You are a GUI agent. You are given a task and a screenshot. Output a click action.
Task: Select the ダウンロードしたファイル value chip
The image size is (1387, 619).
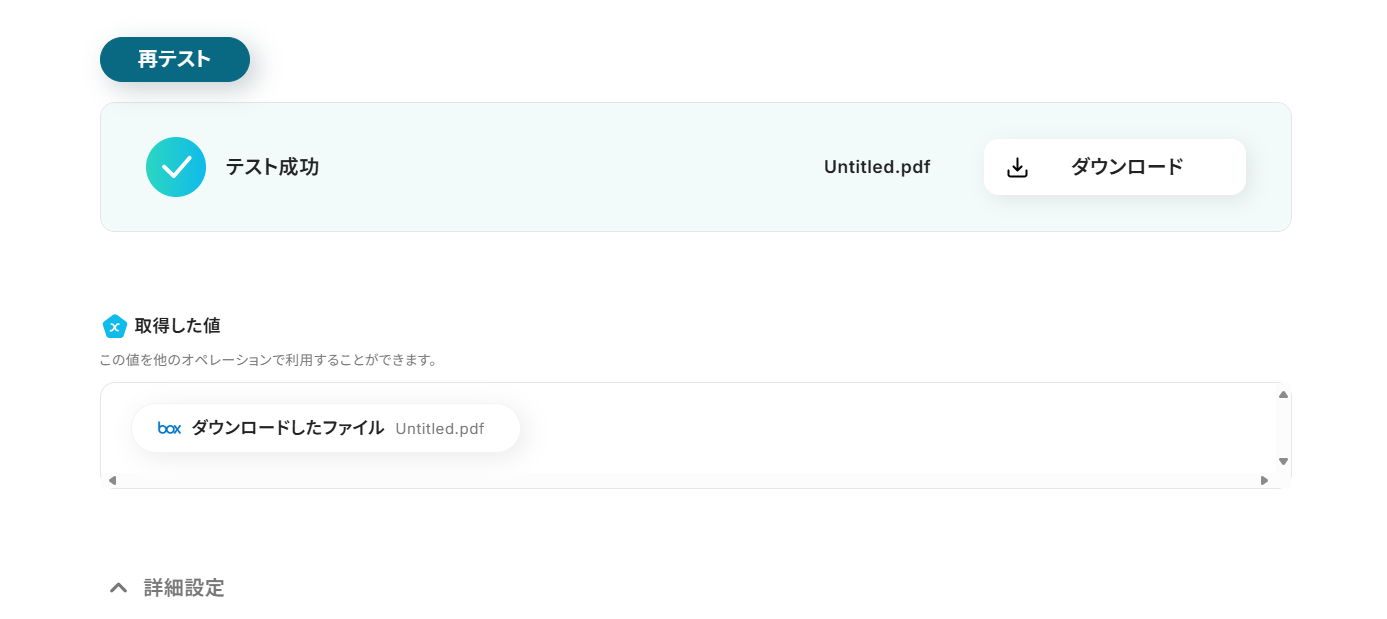(326, 428)
